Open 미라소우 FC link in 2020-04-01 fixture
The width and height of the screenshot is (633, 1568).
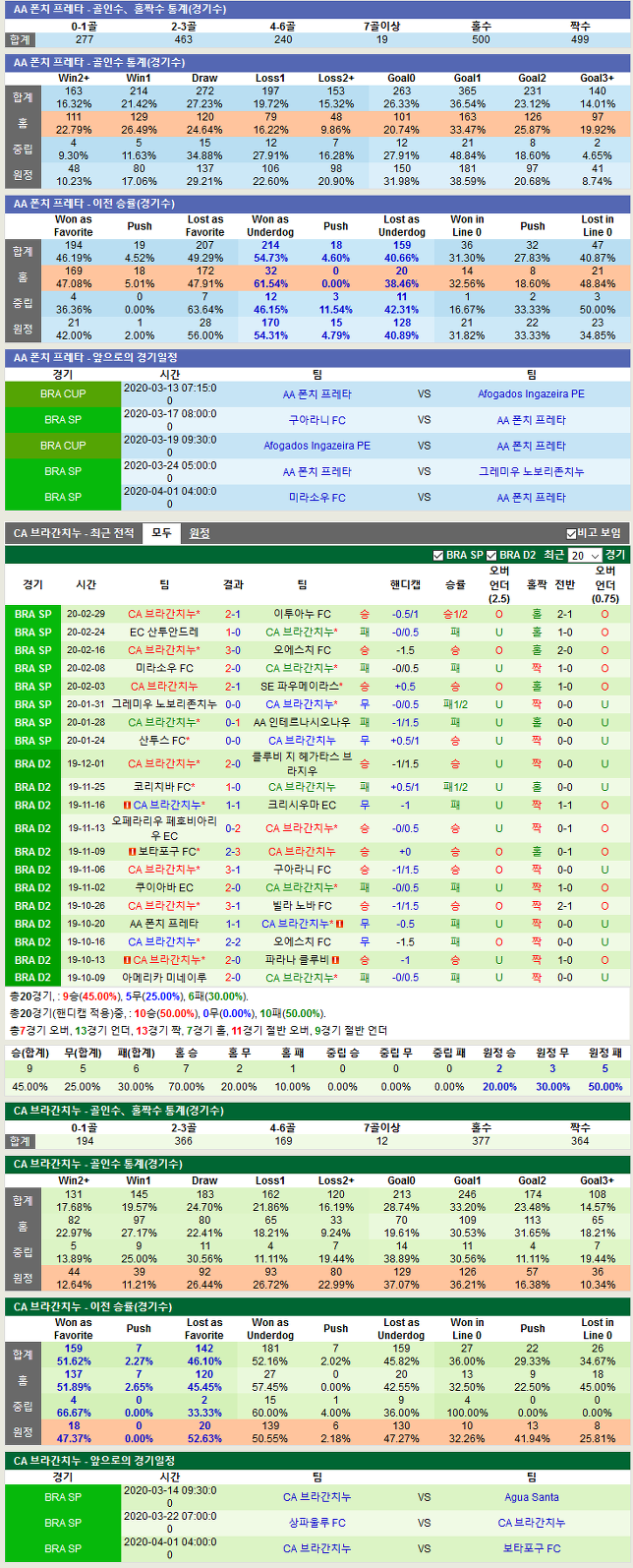click(316, 497)
